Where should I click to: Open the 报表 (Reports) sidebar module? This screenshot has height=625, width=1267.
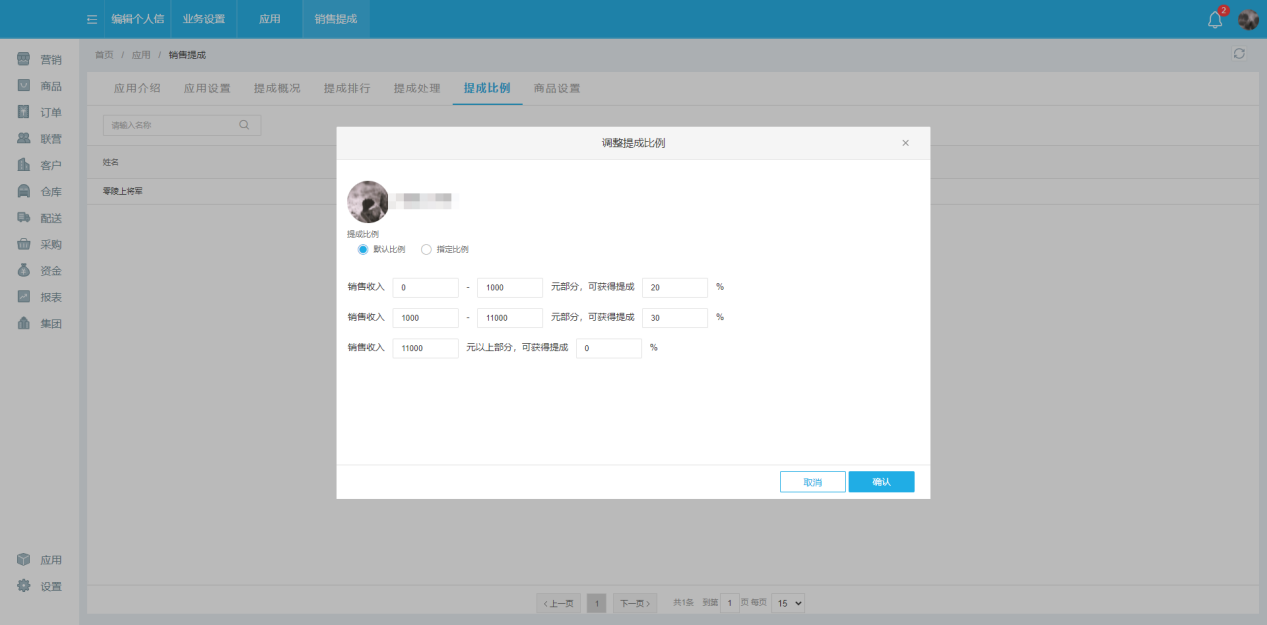38,296
